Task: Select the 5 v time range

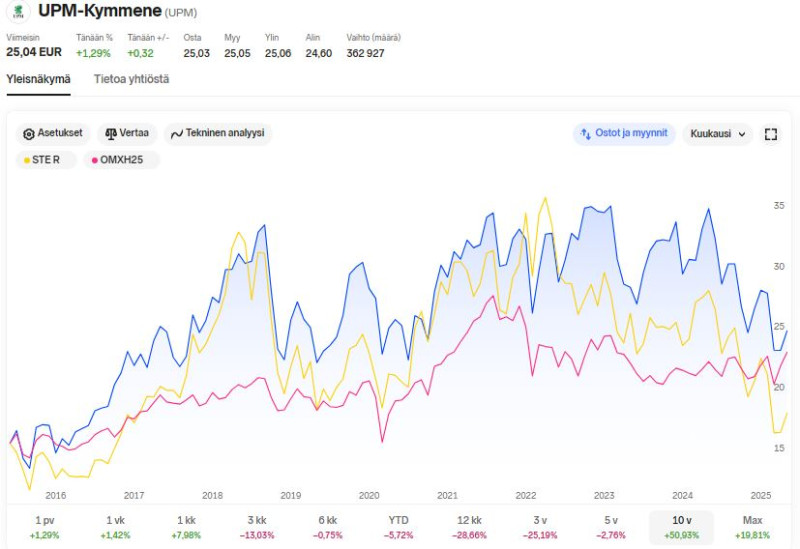Action: click(x=611, y=527)
